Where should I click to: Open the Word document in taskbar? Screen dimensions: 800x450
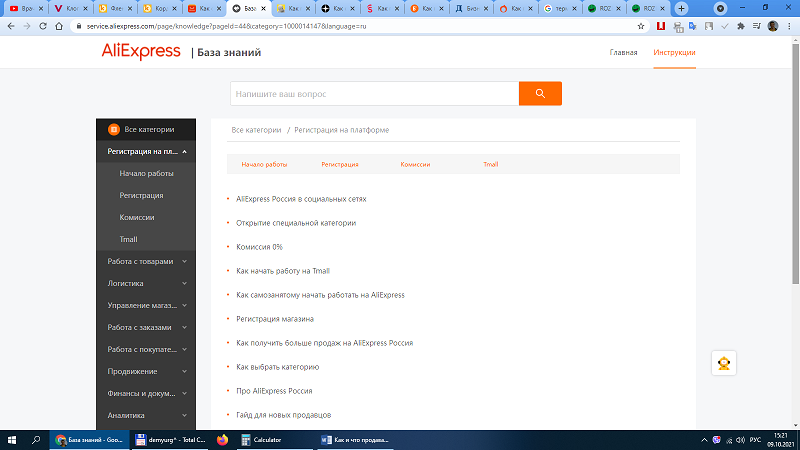coord(355,440)
